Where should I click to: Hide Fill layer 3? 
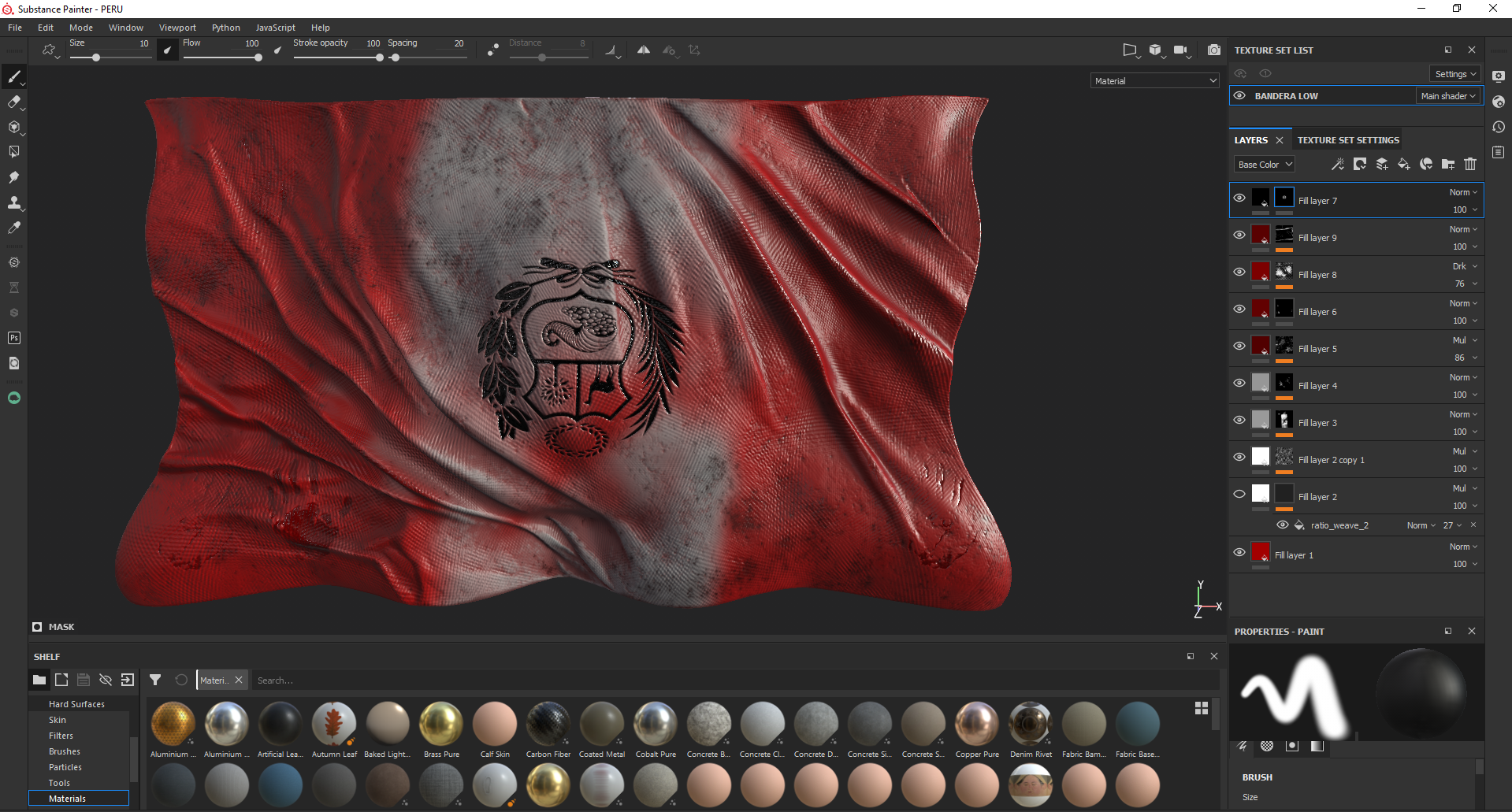[1239, 420]
